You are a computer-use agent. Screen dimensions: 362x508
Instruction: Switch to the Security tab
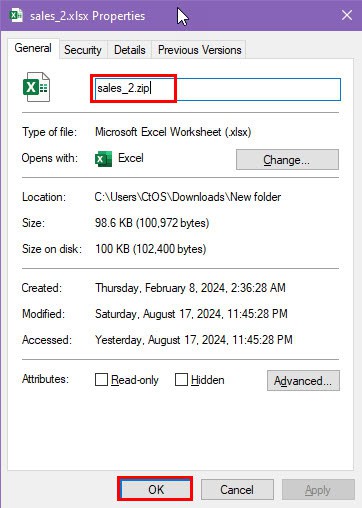[x=83, y=50]
